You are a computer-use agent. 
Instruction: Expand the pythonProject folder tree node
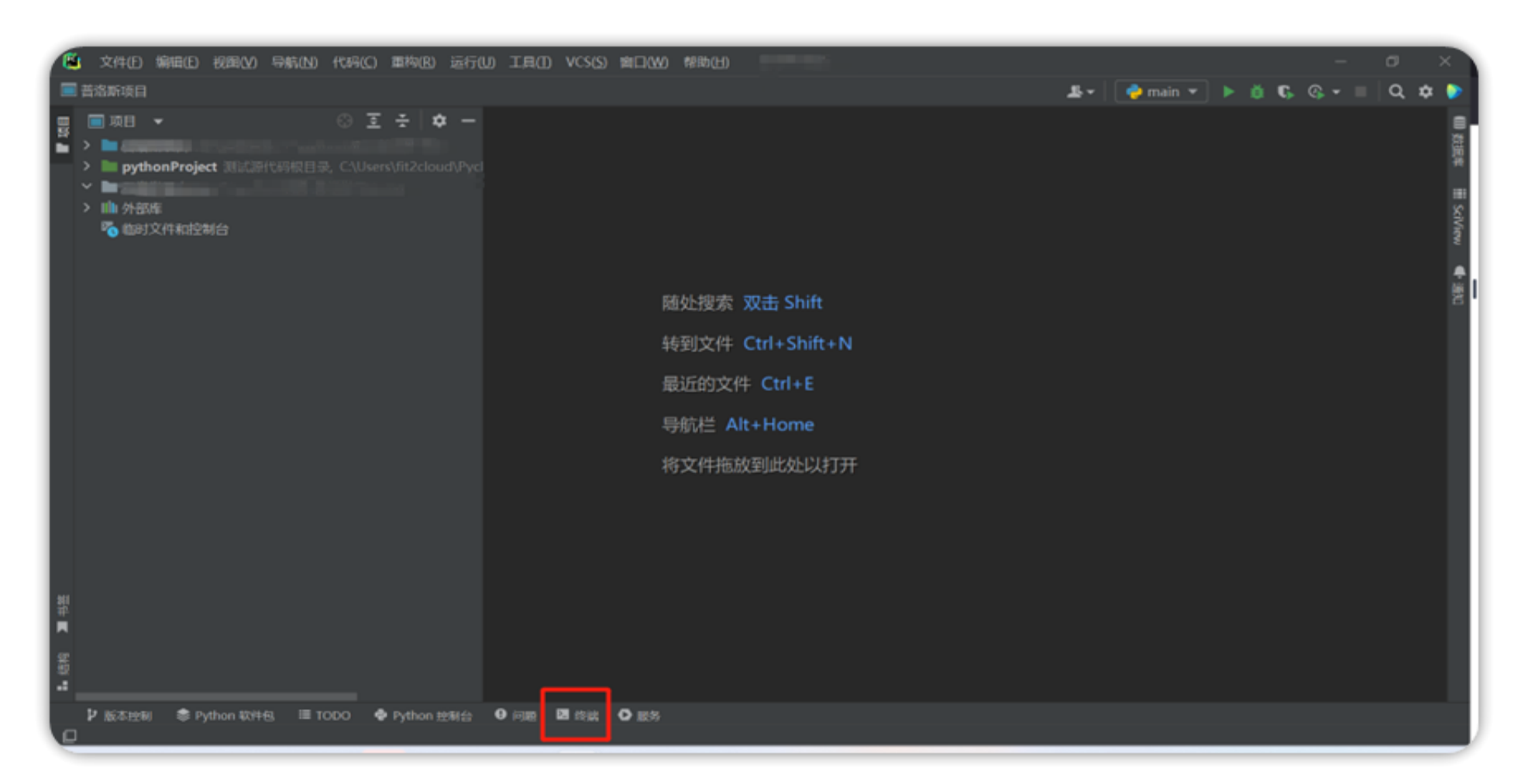pyautogui.click(x=87, y=167)
